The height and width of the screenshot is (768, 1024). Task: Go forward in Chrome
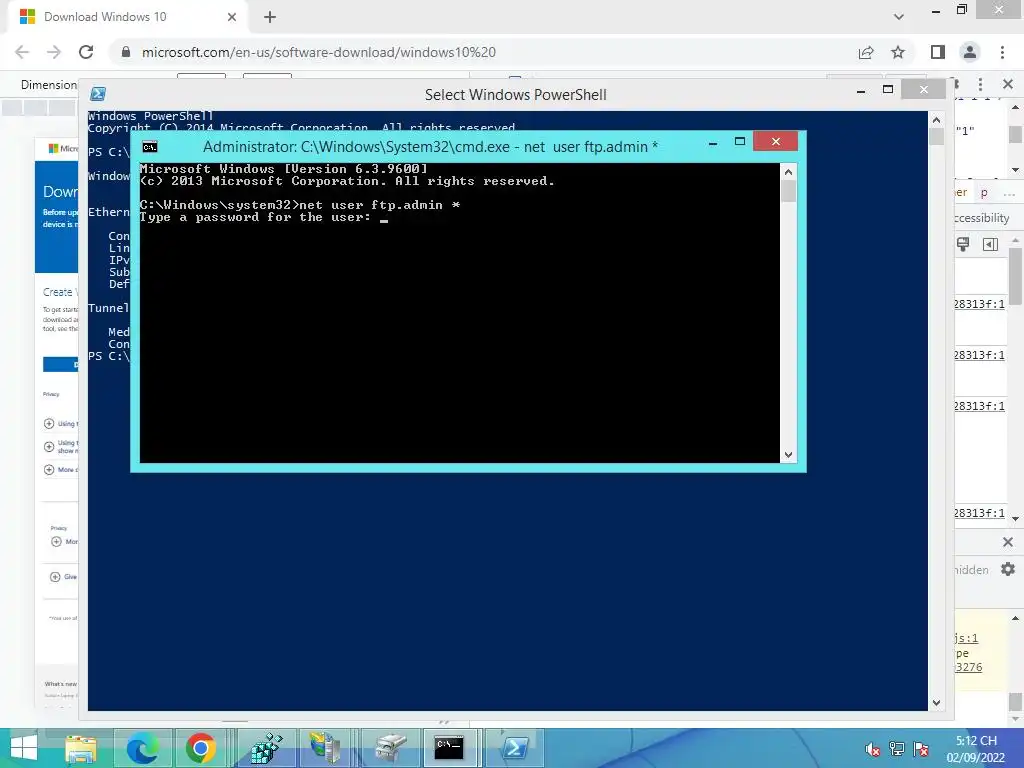[x=54, y=52]
